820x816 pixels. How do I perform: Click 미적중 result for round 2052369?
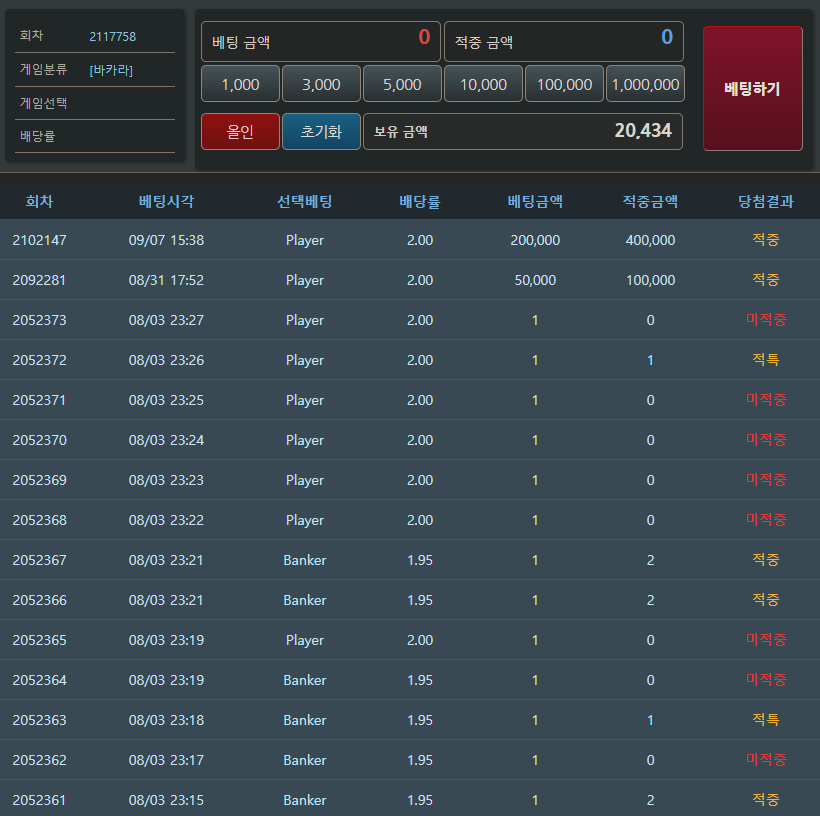coord(766,479)
